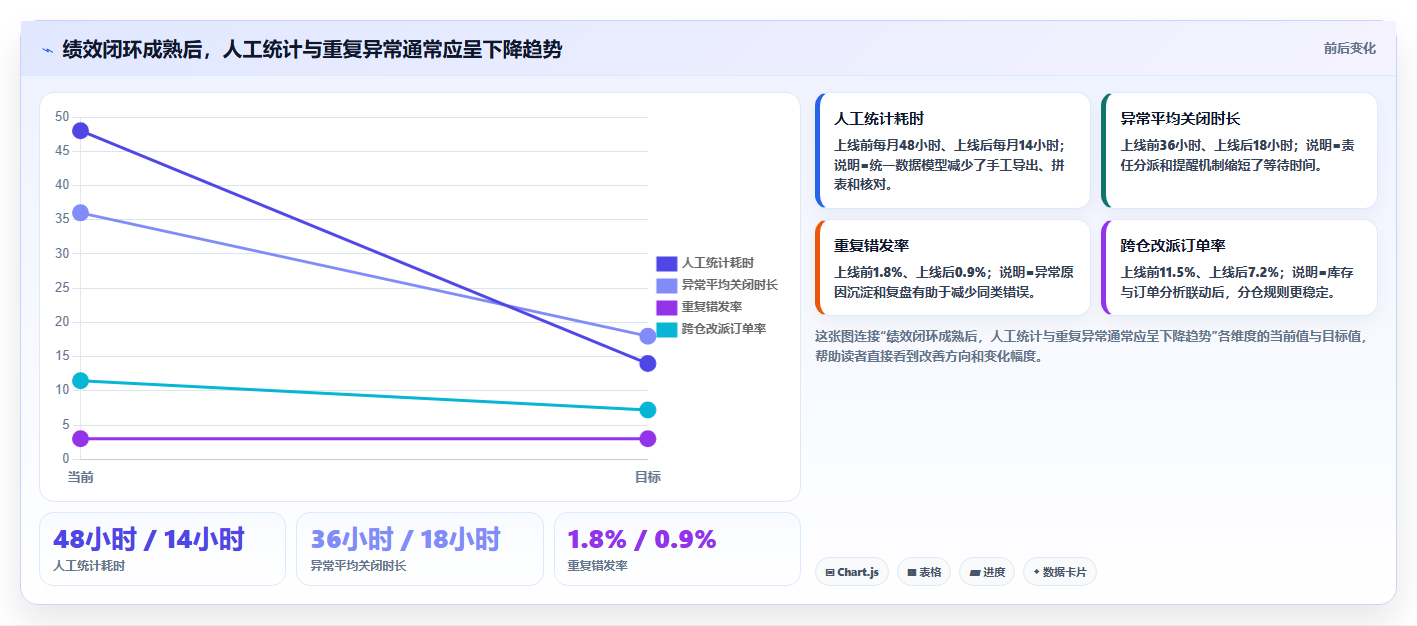1417x626 pixels.
Task: Click 异常平均关闭时长 legend label
Action: click(730, 285)
